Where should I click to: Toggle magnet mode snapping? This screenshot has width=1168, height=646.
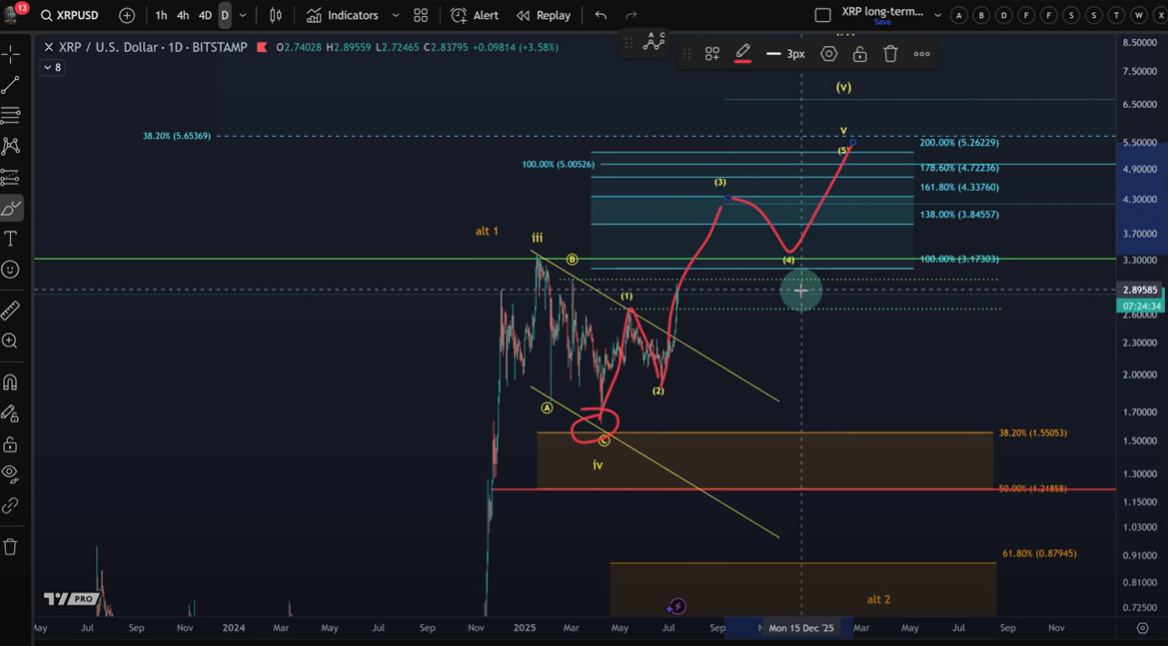coord(10,382)
